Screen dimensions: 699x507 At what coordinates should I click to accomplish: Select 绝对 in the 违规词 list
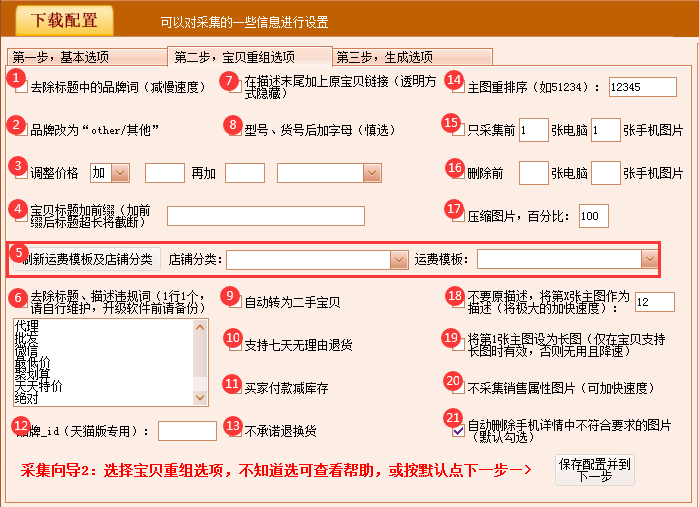(27, 398)
